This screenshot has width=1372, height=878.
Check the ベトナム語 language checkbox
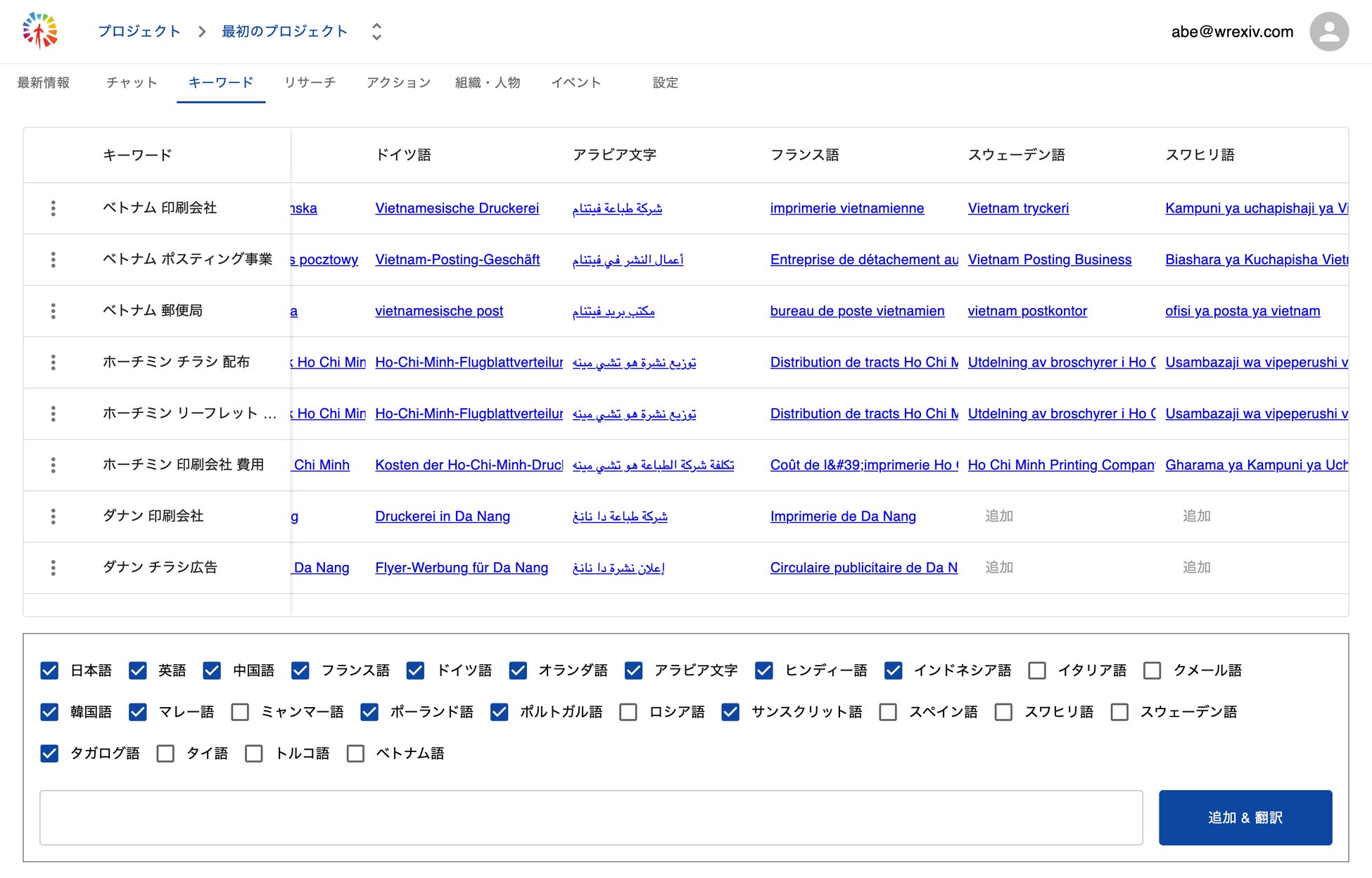pyautogui.click(x=356, y=753)
